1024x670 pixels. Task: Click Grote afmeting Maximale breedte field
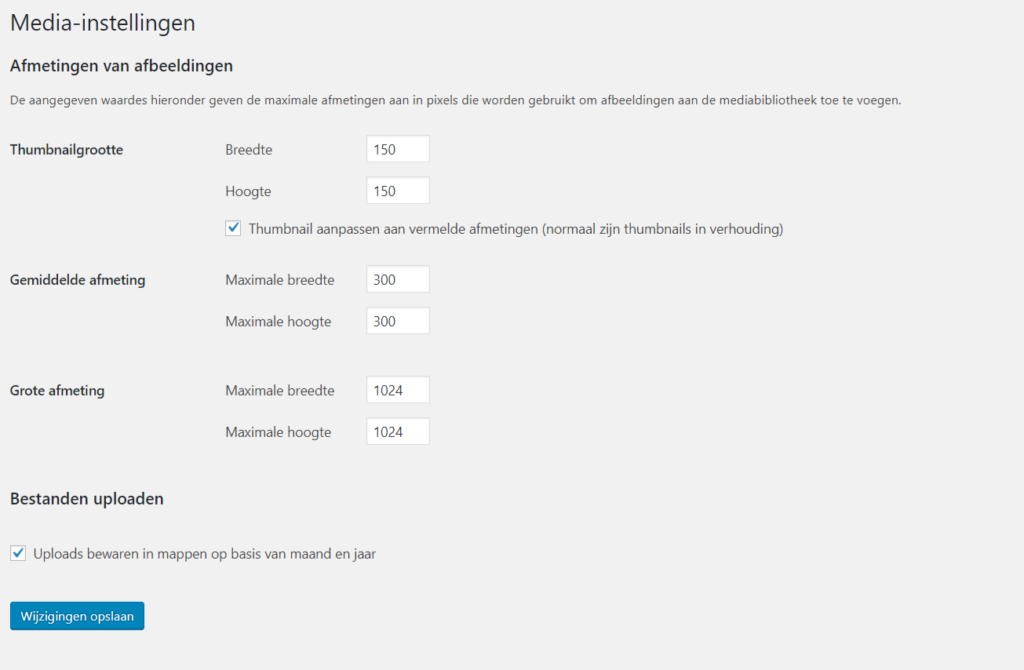pyautogui.click(x=398, y=390)
